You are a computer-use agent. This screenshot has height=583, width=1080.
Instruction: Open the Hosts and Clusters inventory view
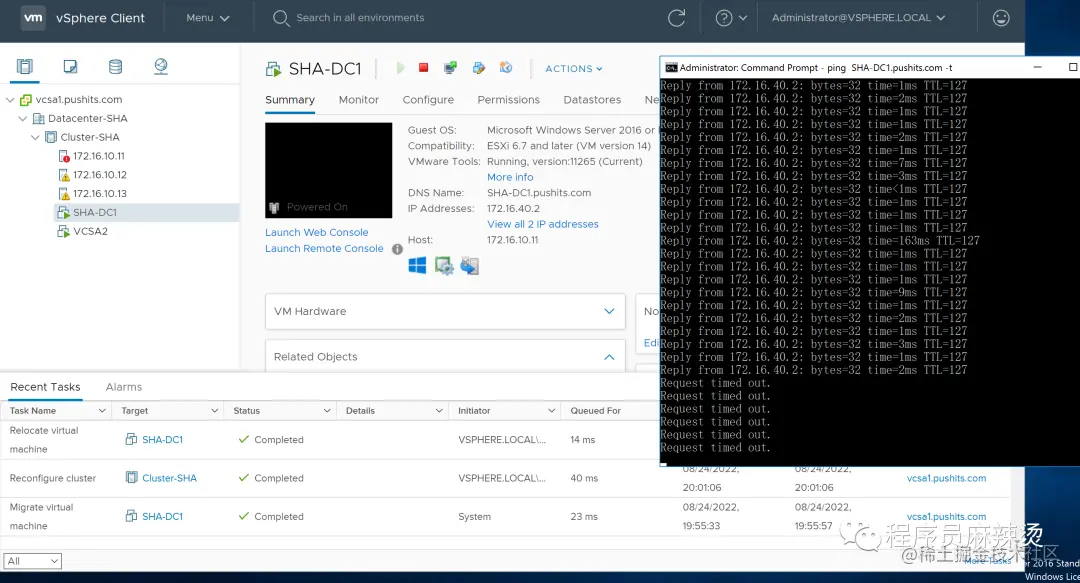click(25, 66)
